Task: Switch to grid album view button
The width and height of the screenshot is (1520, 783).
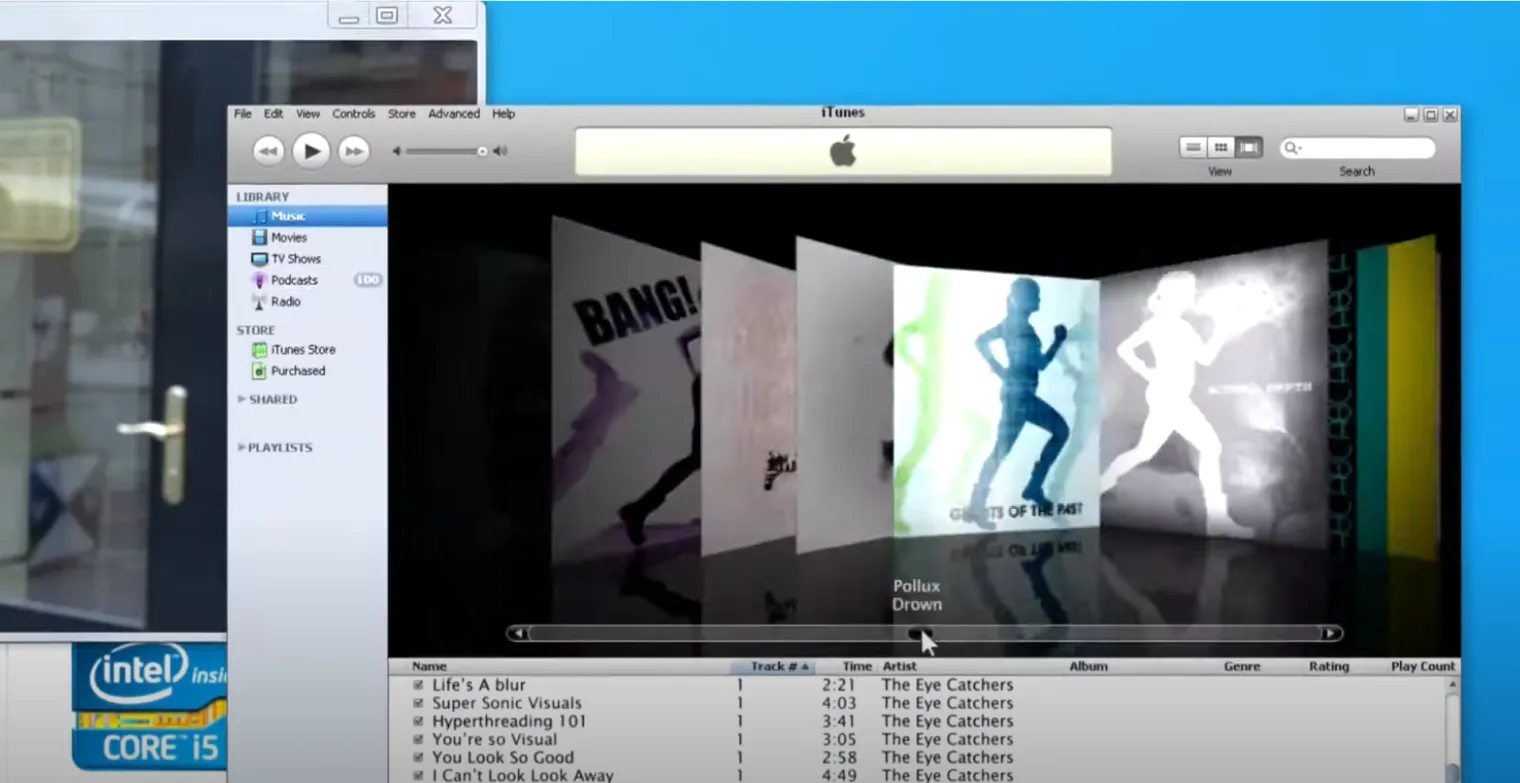Action: coord(1221,148)
